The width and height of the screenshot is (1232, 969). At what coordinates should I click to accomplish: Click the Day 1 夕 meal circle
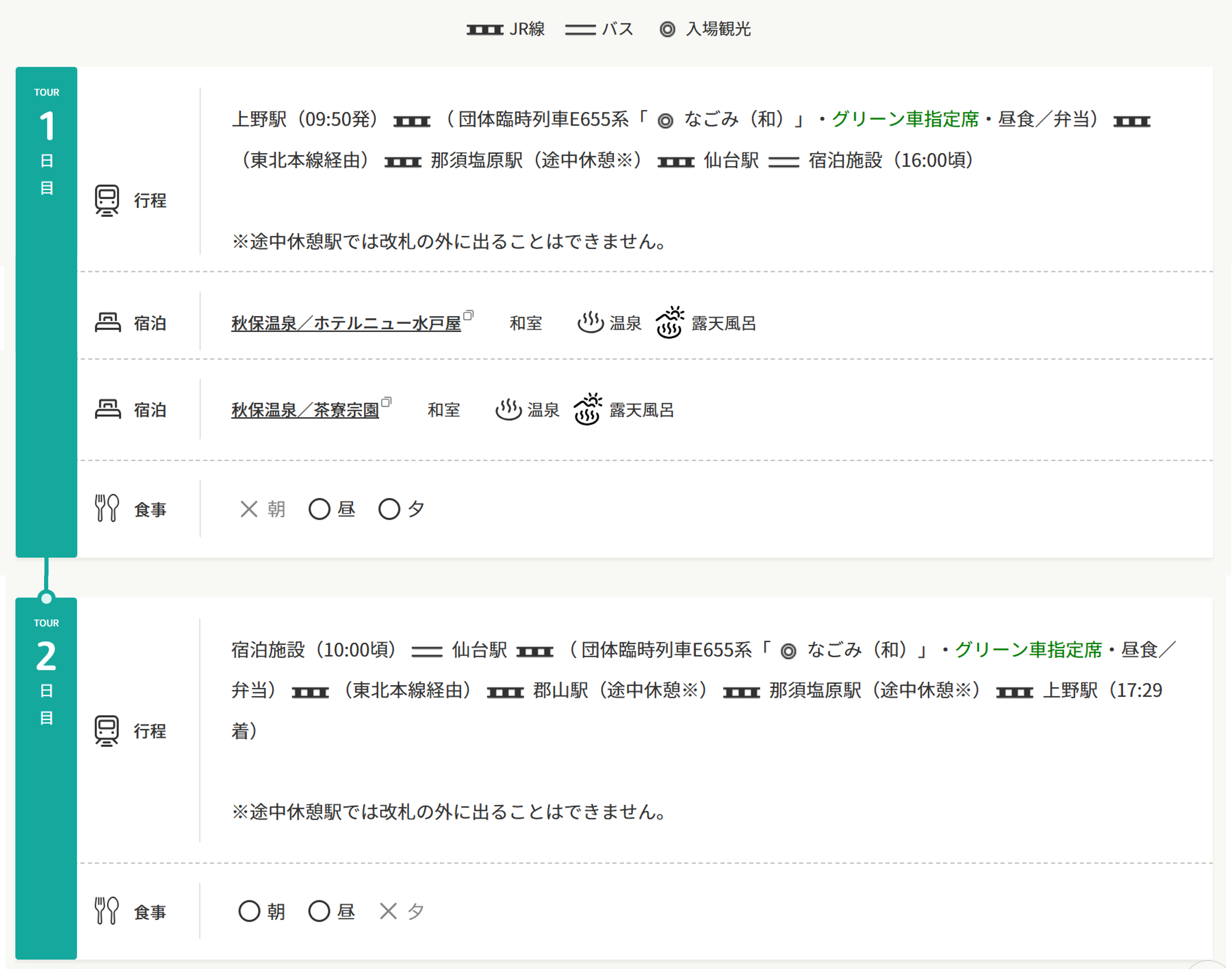389,509
